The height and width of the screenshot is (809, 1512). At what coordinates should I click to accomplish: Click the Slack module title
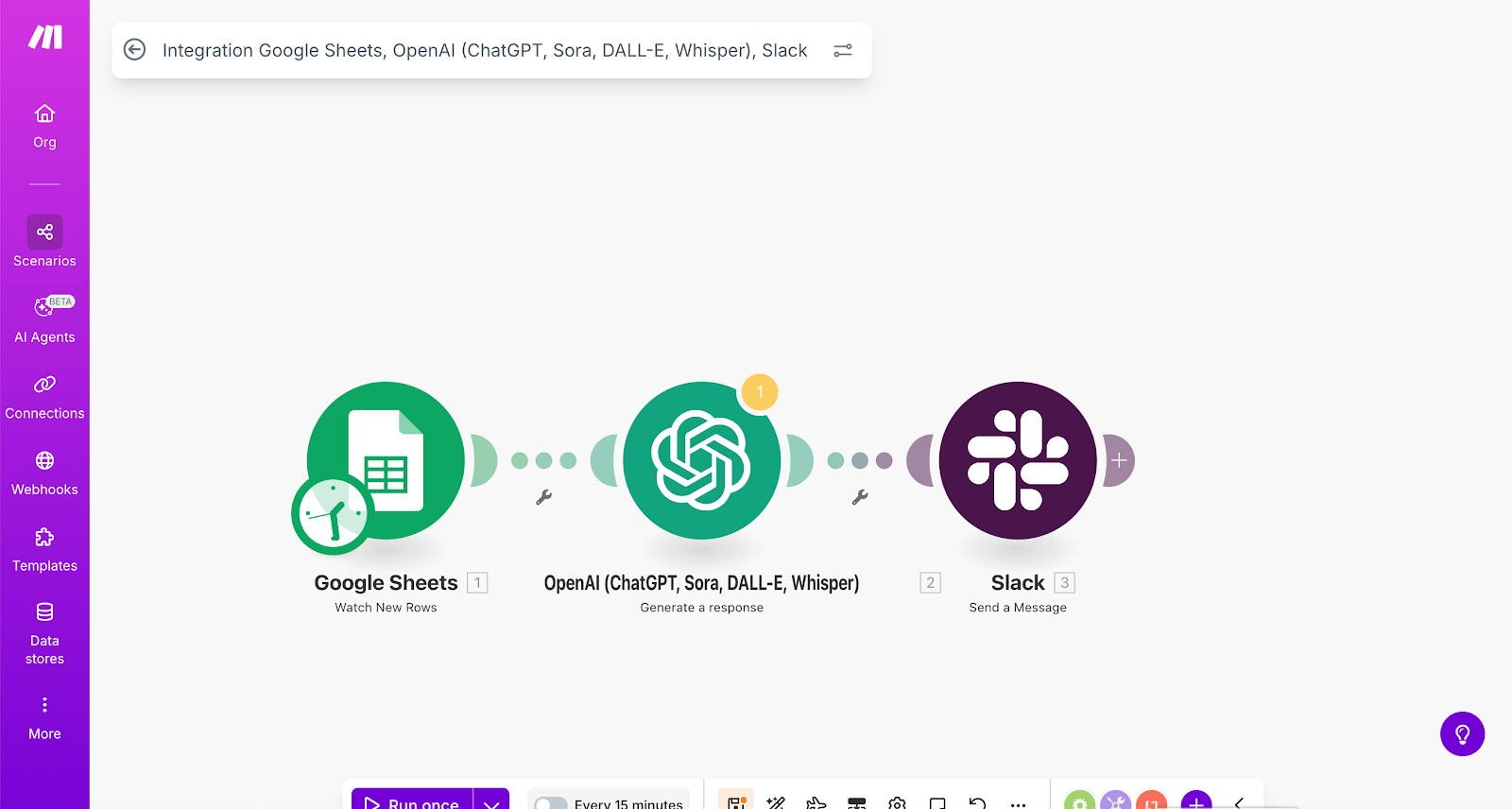point(1018,583)
